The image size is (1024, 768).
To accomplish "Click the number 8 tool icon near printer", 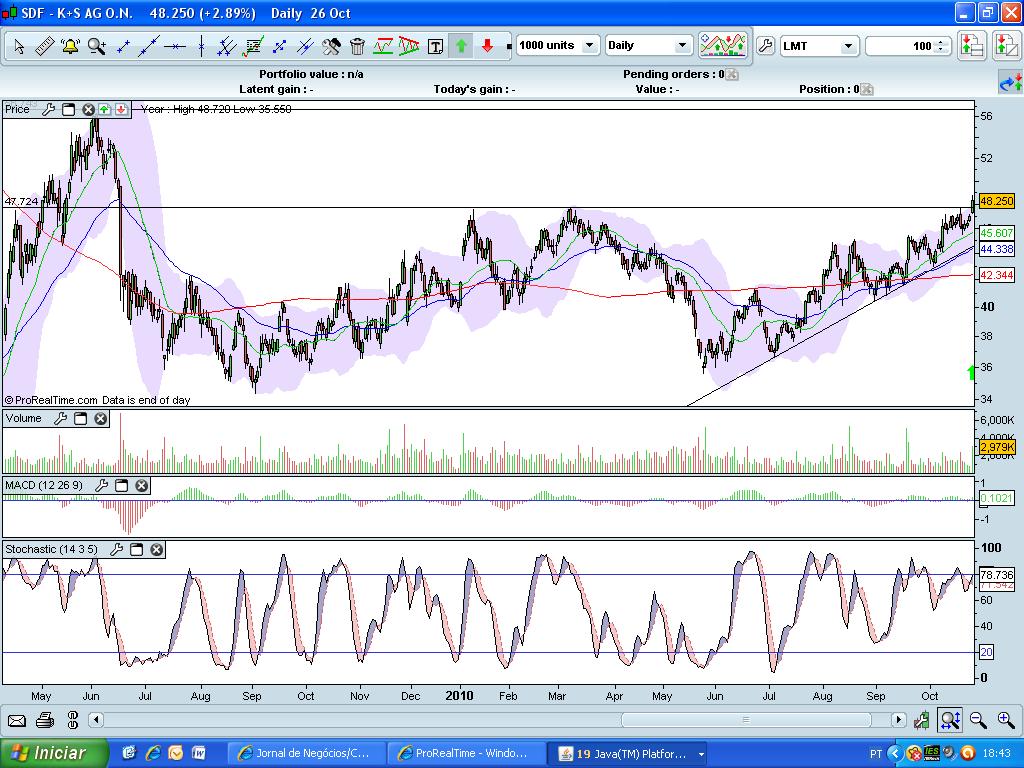I will (72, 721).
